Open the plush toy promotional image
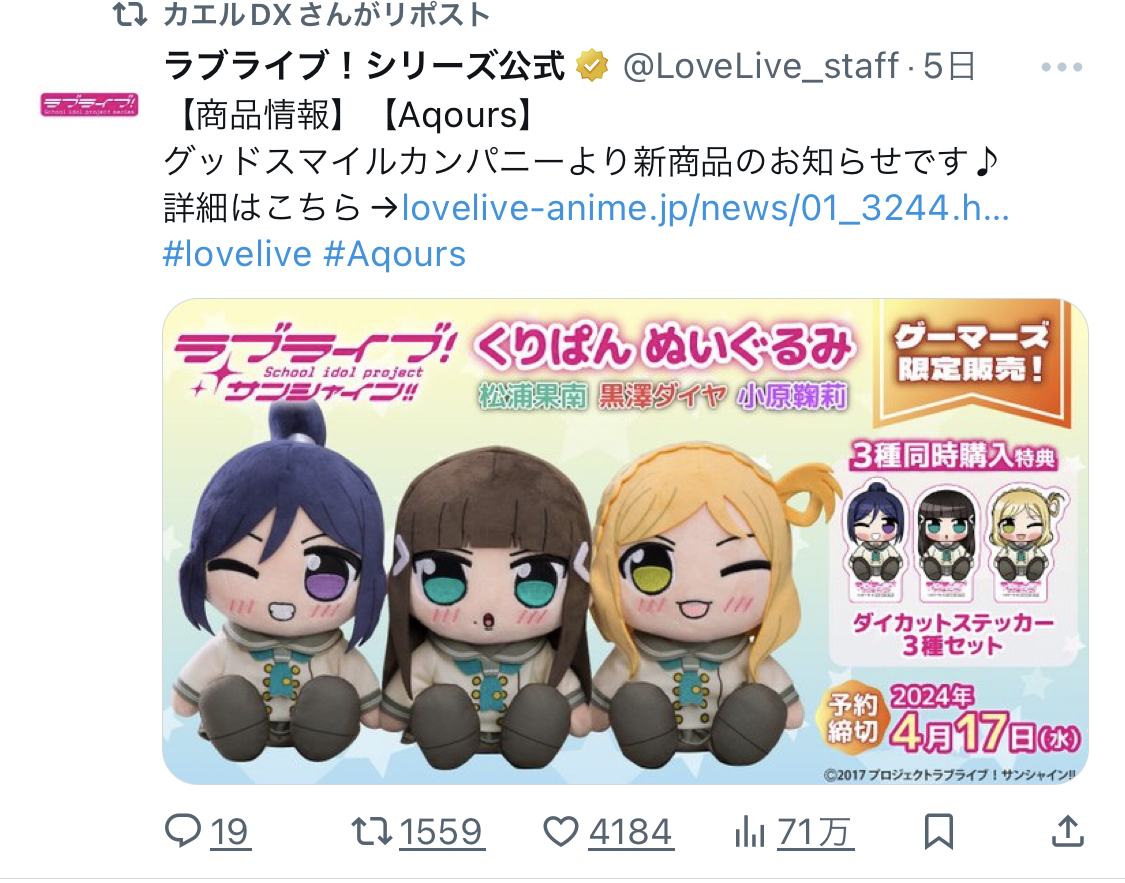Screen dimensions: 1125x883 point(625,542)
